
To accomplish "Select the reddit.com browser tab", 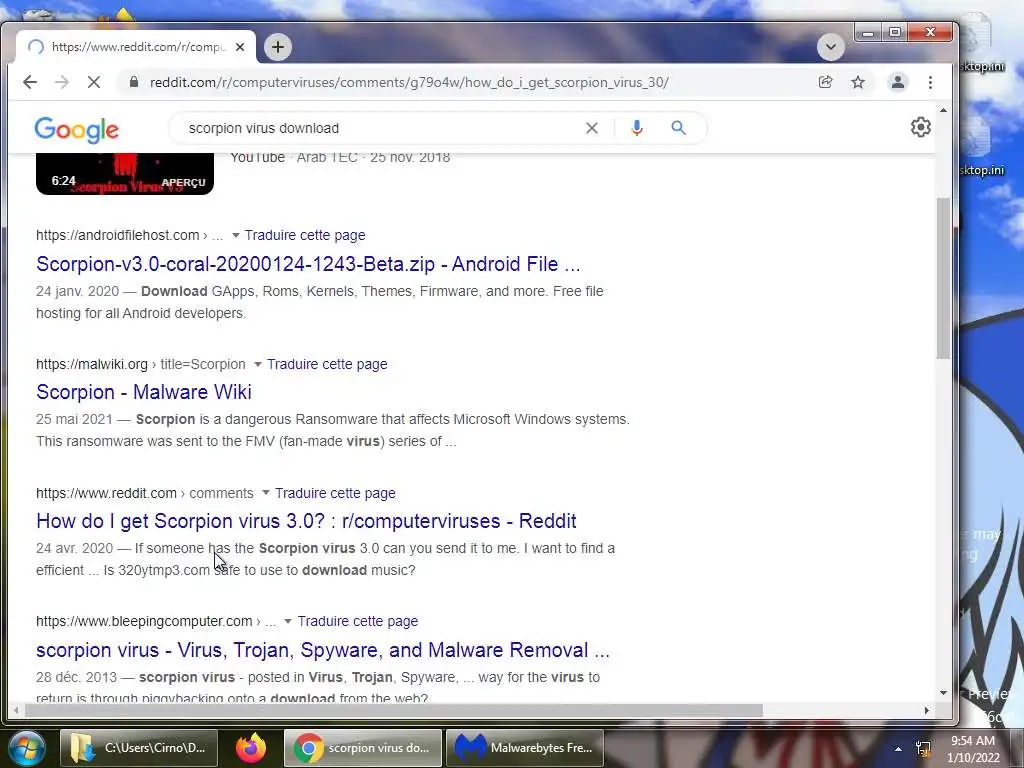I will coord(136,47).
